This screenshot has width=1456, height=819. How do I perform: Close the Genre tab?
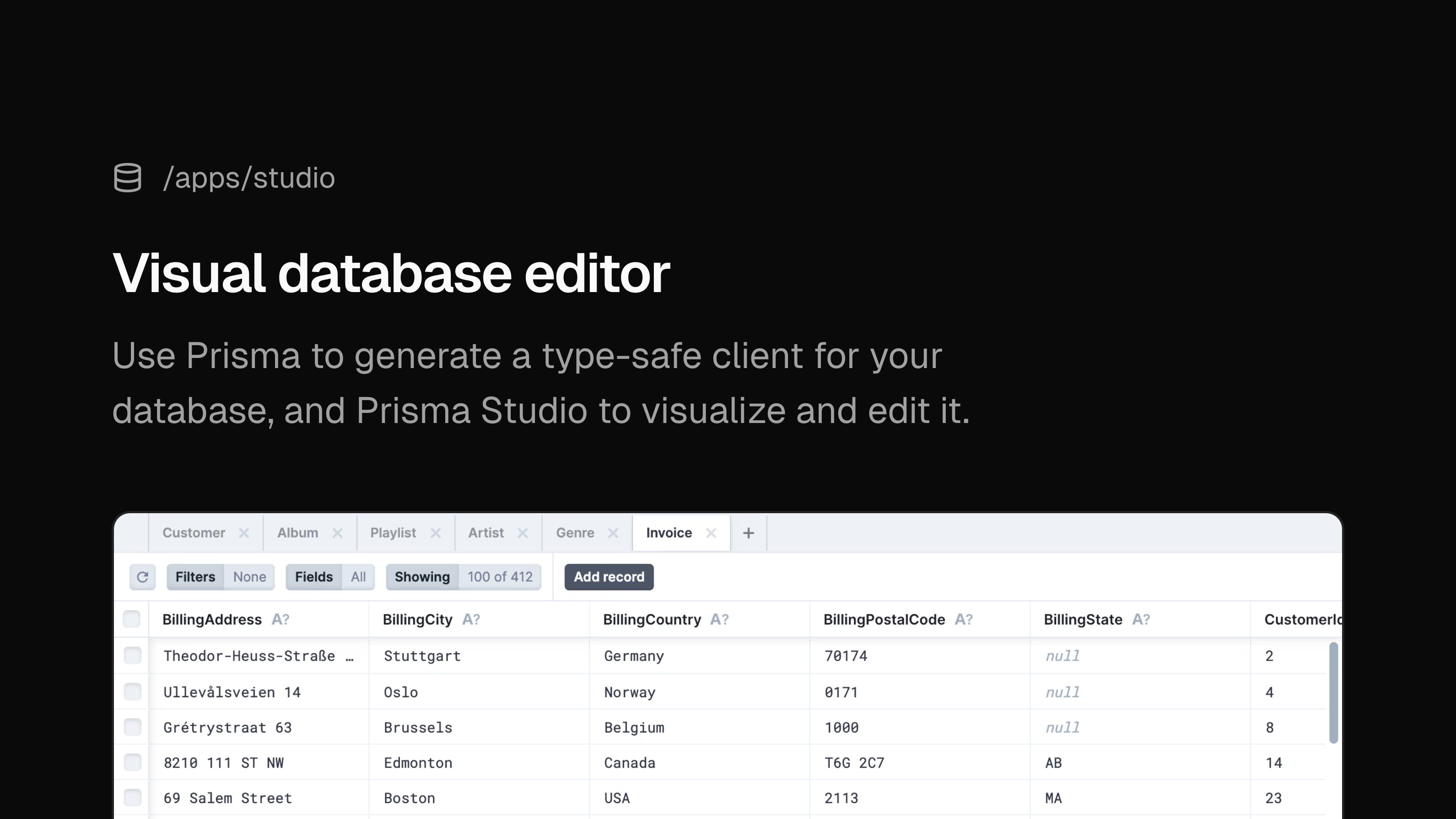click(613, 533)
